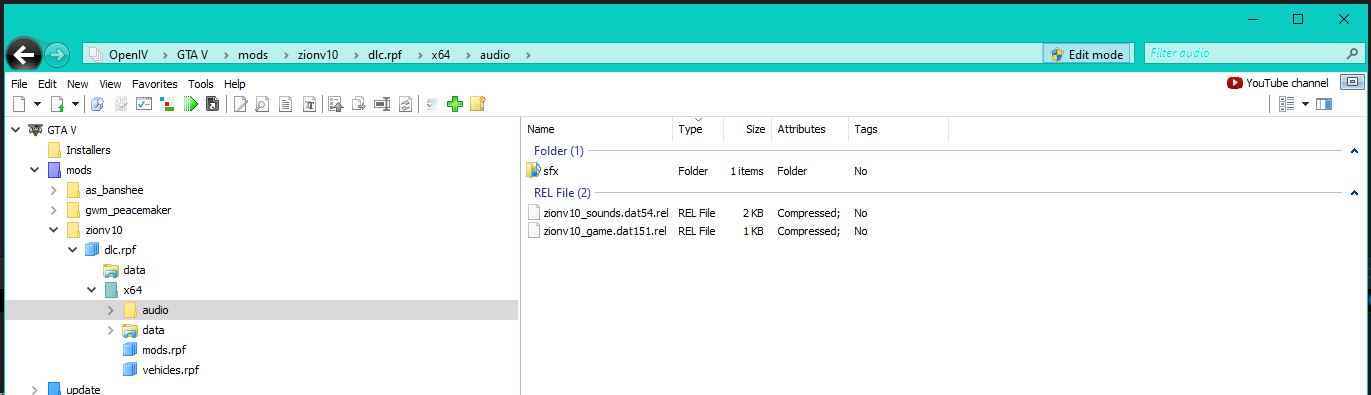Screen dimensions: 1371x395
Task: Open the view style dropdown arrow
Action: click(1305, 104)
